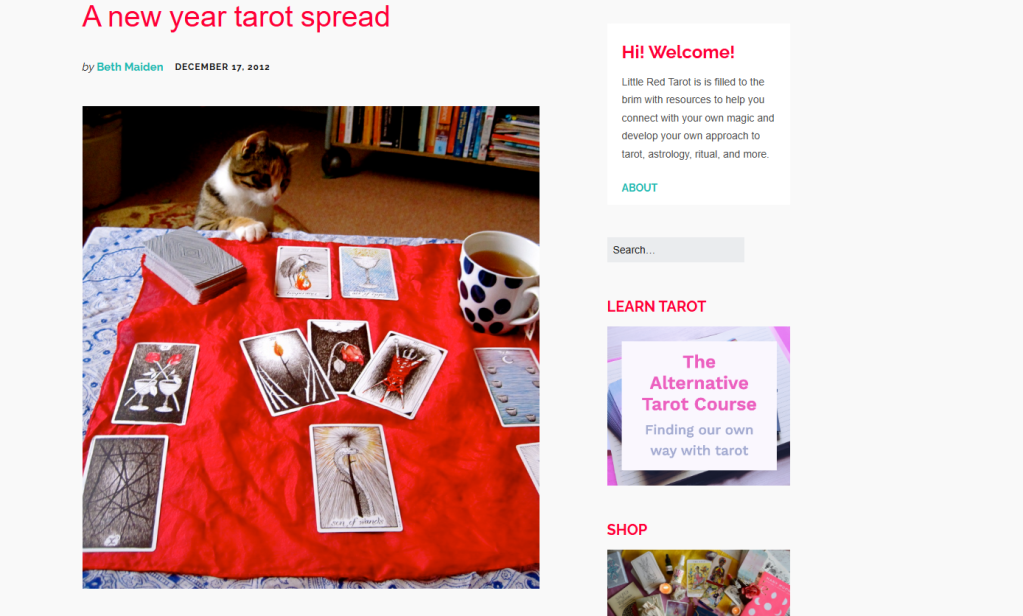
Task: Click the tarot spread photo with cat
Action: point(311,347)
